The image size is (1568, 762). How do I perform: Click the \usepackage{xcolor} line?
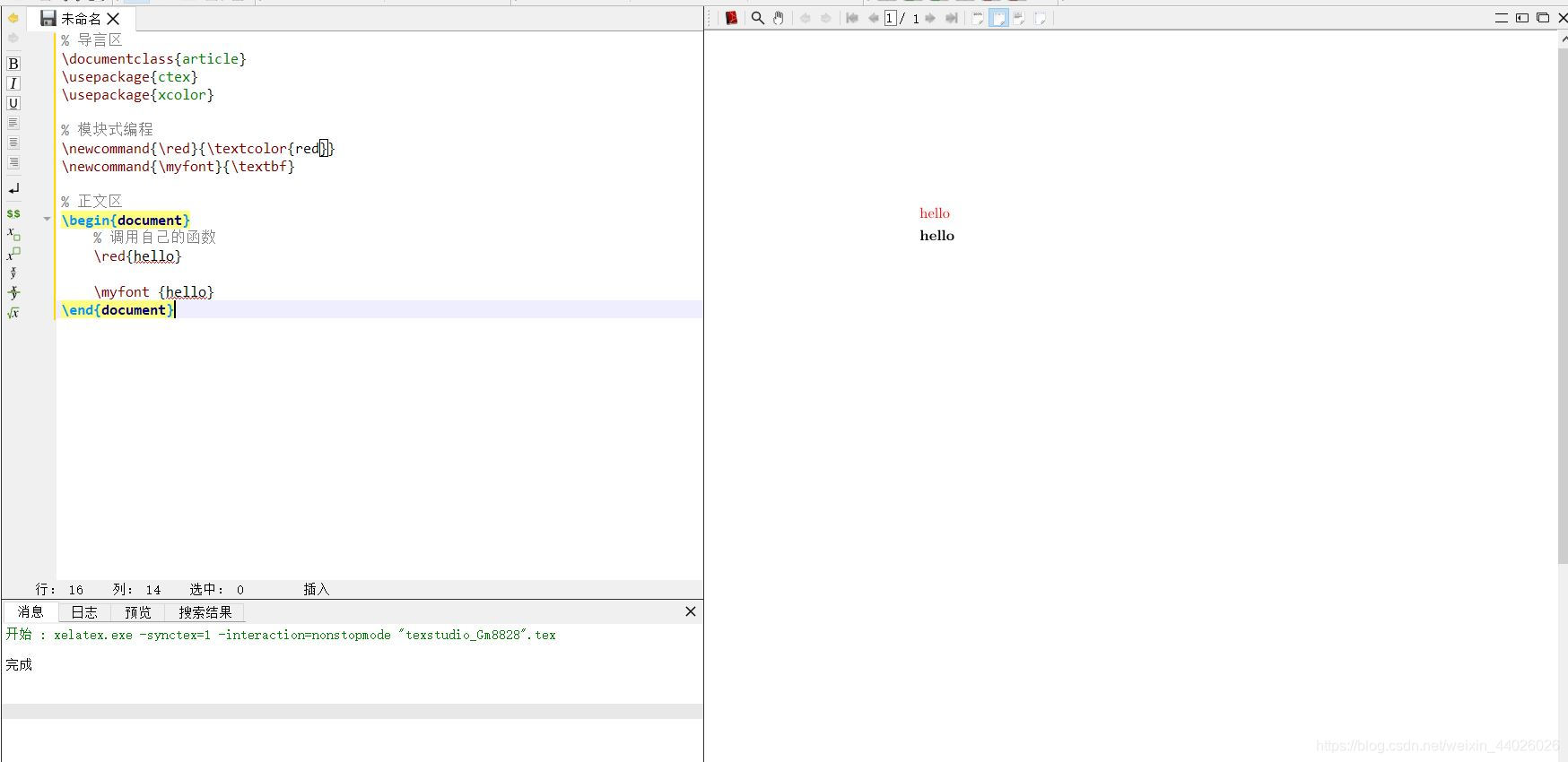pos(137,94)
